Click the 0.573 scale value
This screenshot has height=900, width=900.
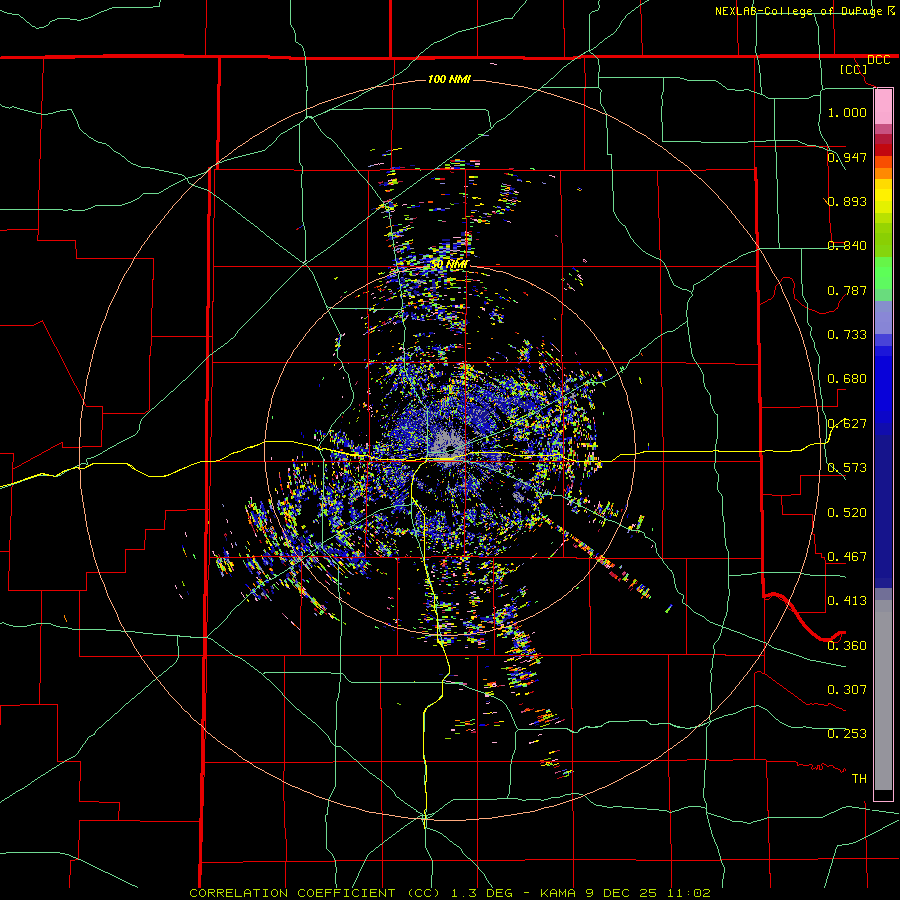point(847,468)
